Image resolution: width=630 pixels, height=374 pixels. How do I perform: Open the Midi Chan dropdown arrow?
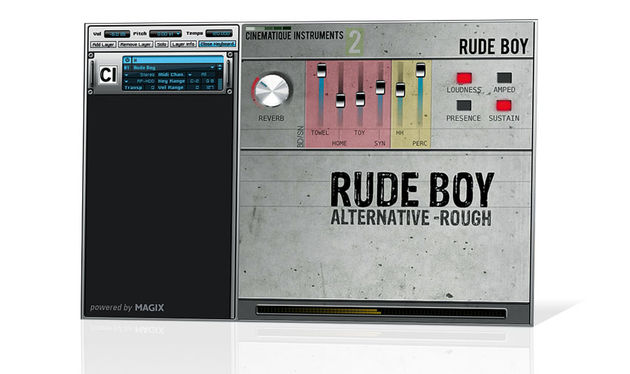(190, 75)
